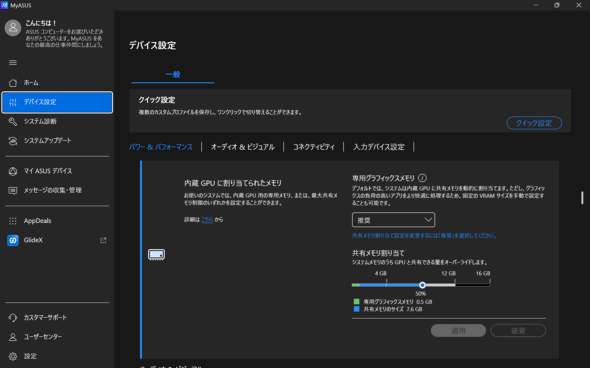
Task: Click the 16 GB slider label
Action: pos(483,274)
